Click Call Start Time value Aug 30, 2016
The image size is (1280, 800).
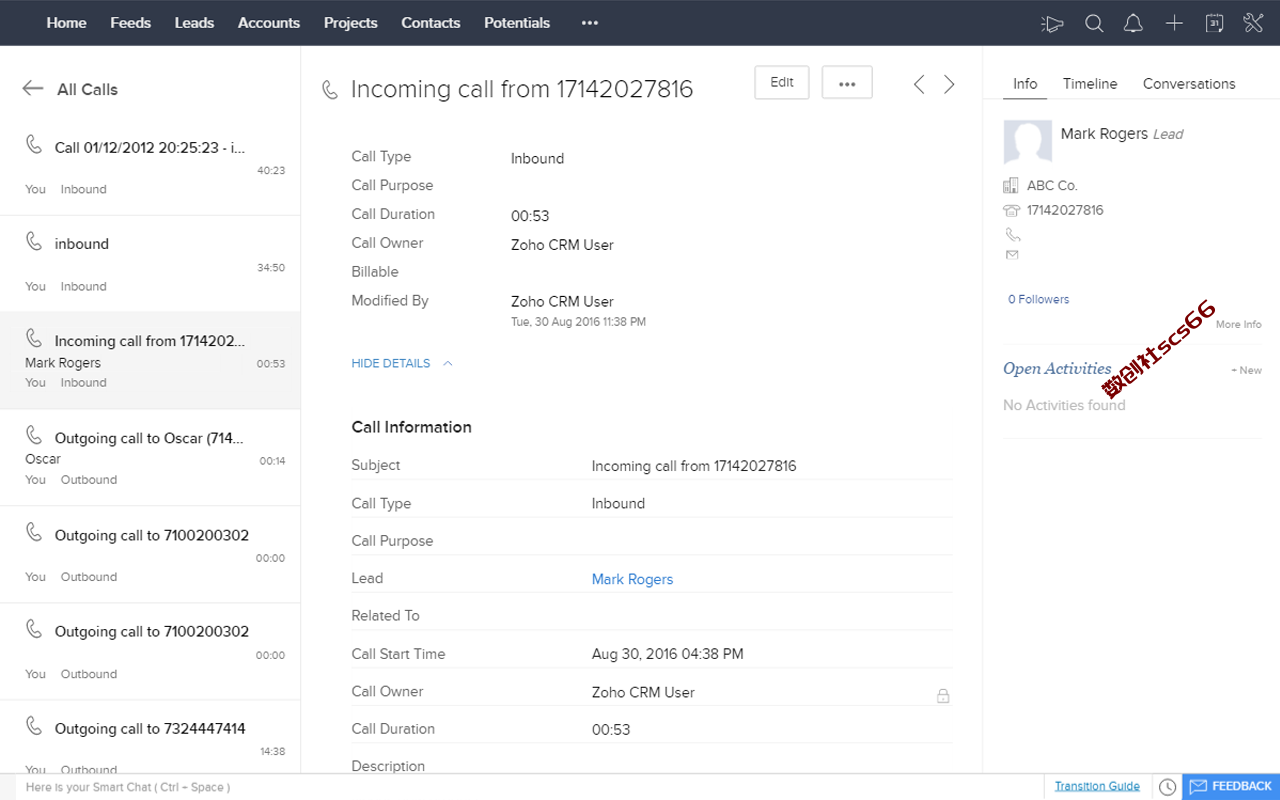click(668, 654)
